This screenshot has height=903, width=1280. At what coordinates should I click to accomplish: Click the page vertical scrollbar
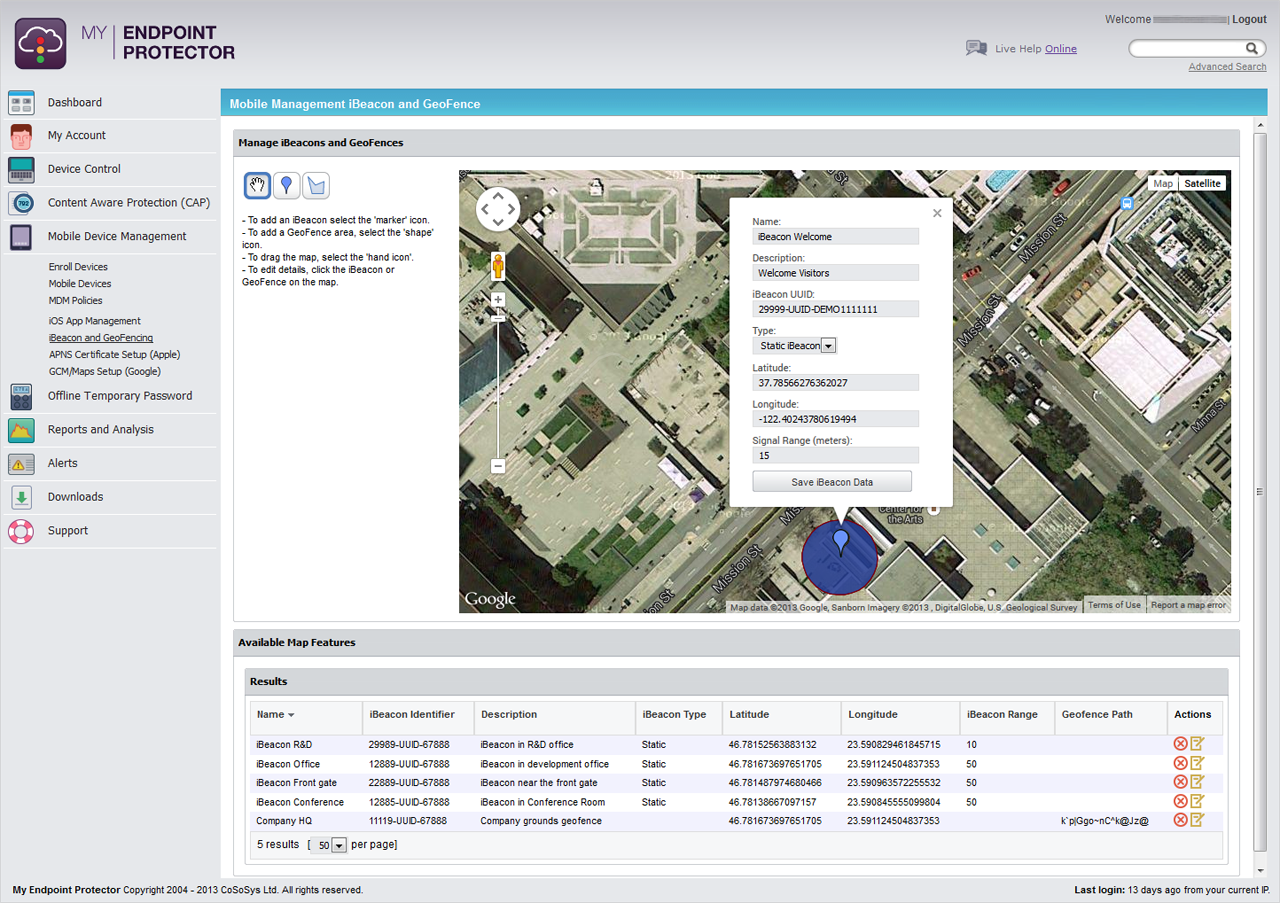tap(1260, 490)
